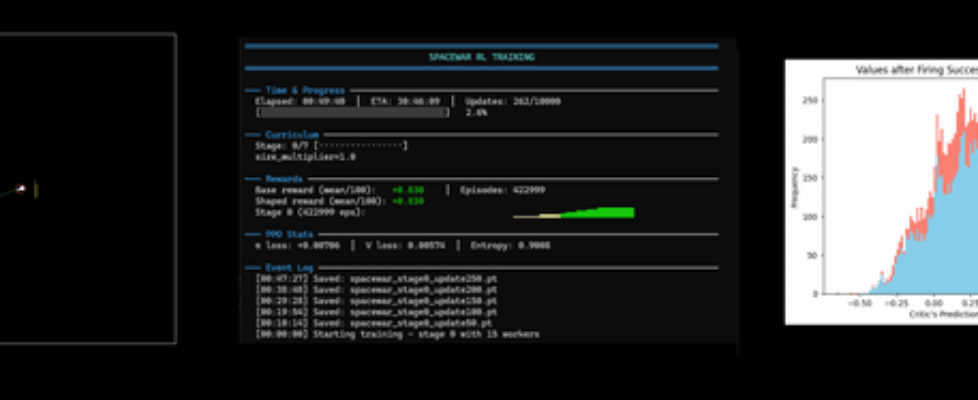Viewport: 978px width, 400px height.
Task: Click the spaceship sprite in the game view
Action: pos(20,189)
